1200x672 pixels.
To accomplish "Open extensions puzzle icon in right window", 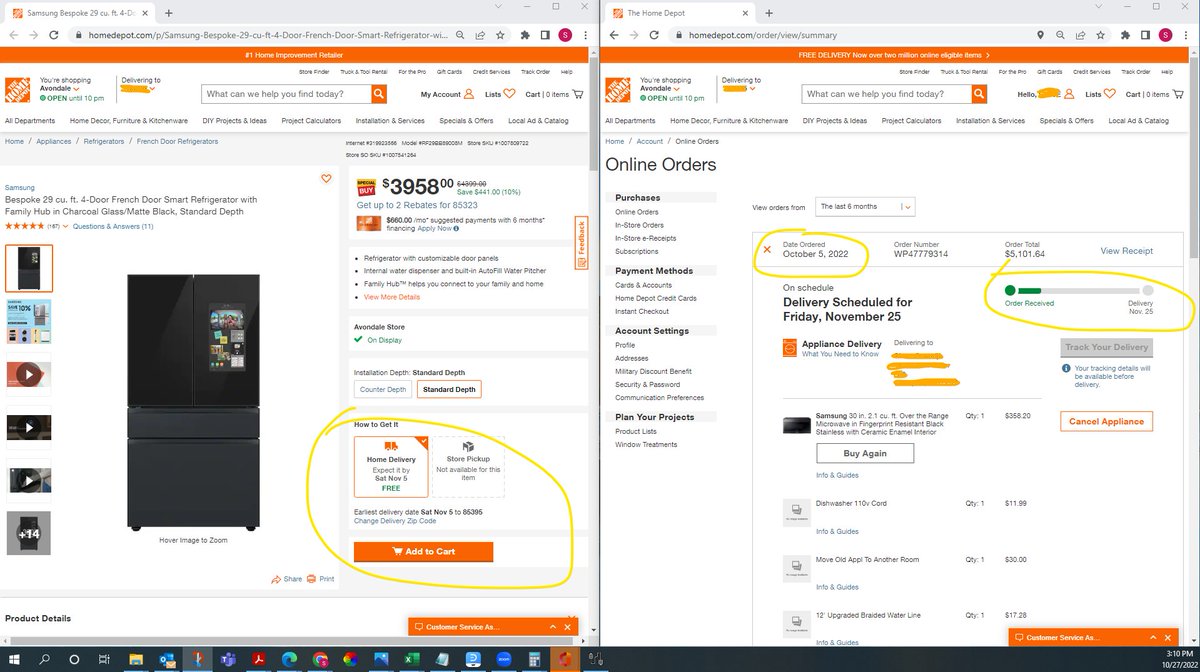I will click(1127, 35).
